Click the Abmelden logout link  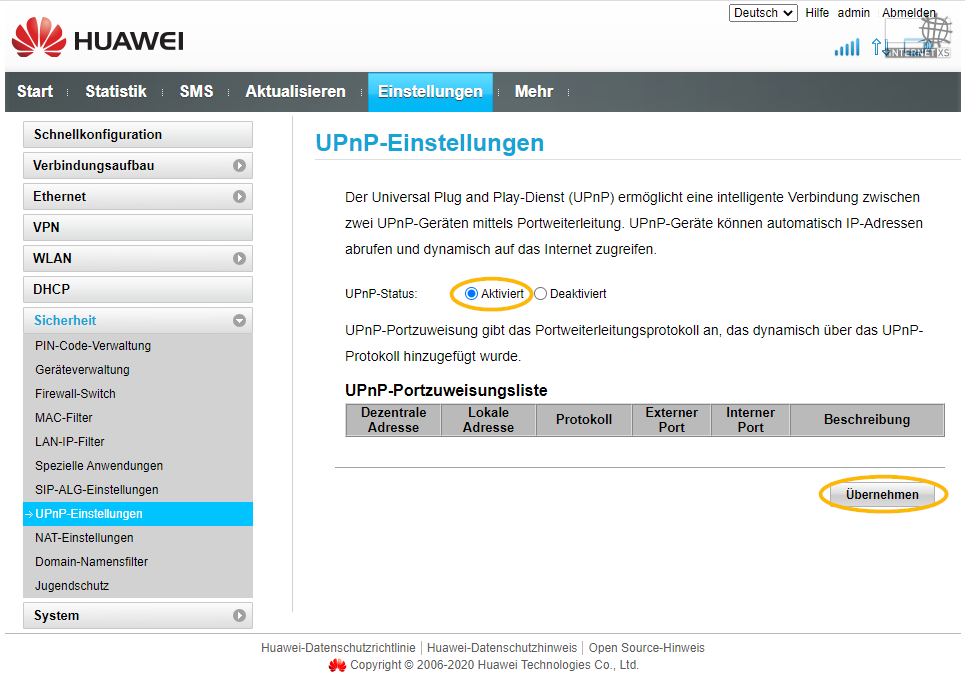(x=908, y=13)
